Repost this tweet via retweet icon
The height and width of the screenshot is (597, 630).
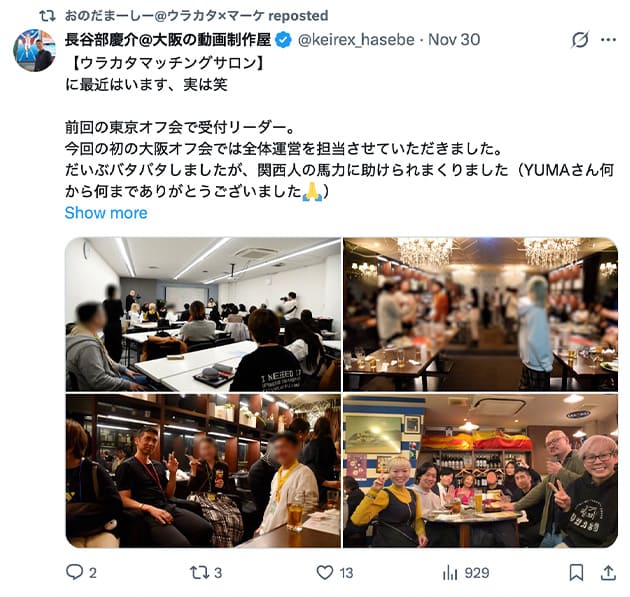pos(199,572)
